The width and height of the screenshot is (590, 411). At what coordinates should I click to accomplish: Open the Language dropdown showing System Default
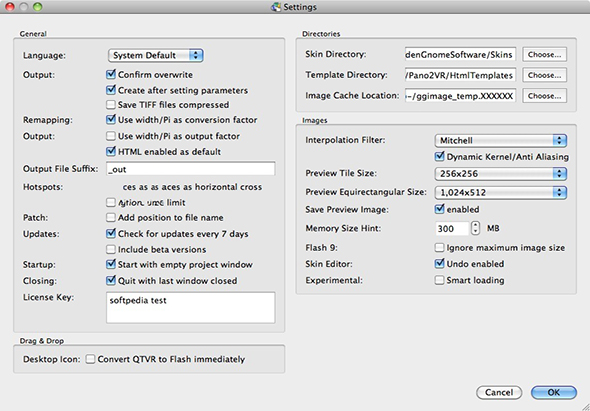pyautogui.click(x=156, y=55)
